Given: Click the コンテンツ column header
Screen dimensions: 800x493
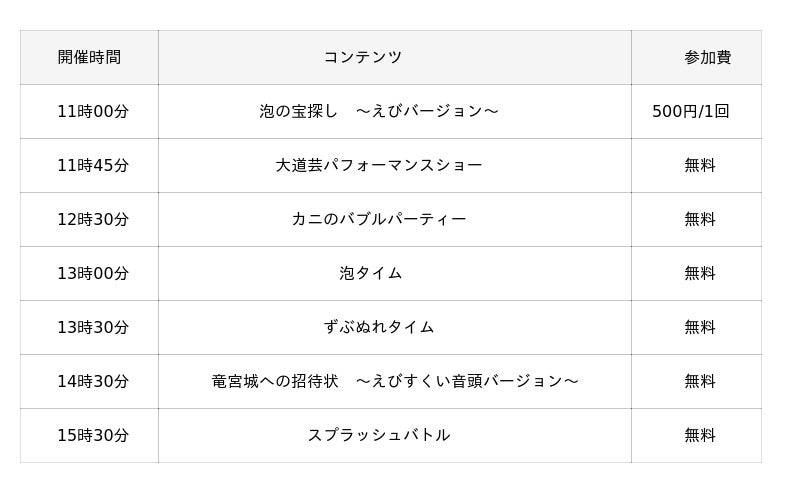Looking at the screenshot, I should coord(363,57).
